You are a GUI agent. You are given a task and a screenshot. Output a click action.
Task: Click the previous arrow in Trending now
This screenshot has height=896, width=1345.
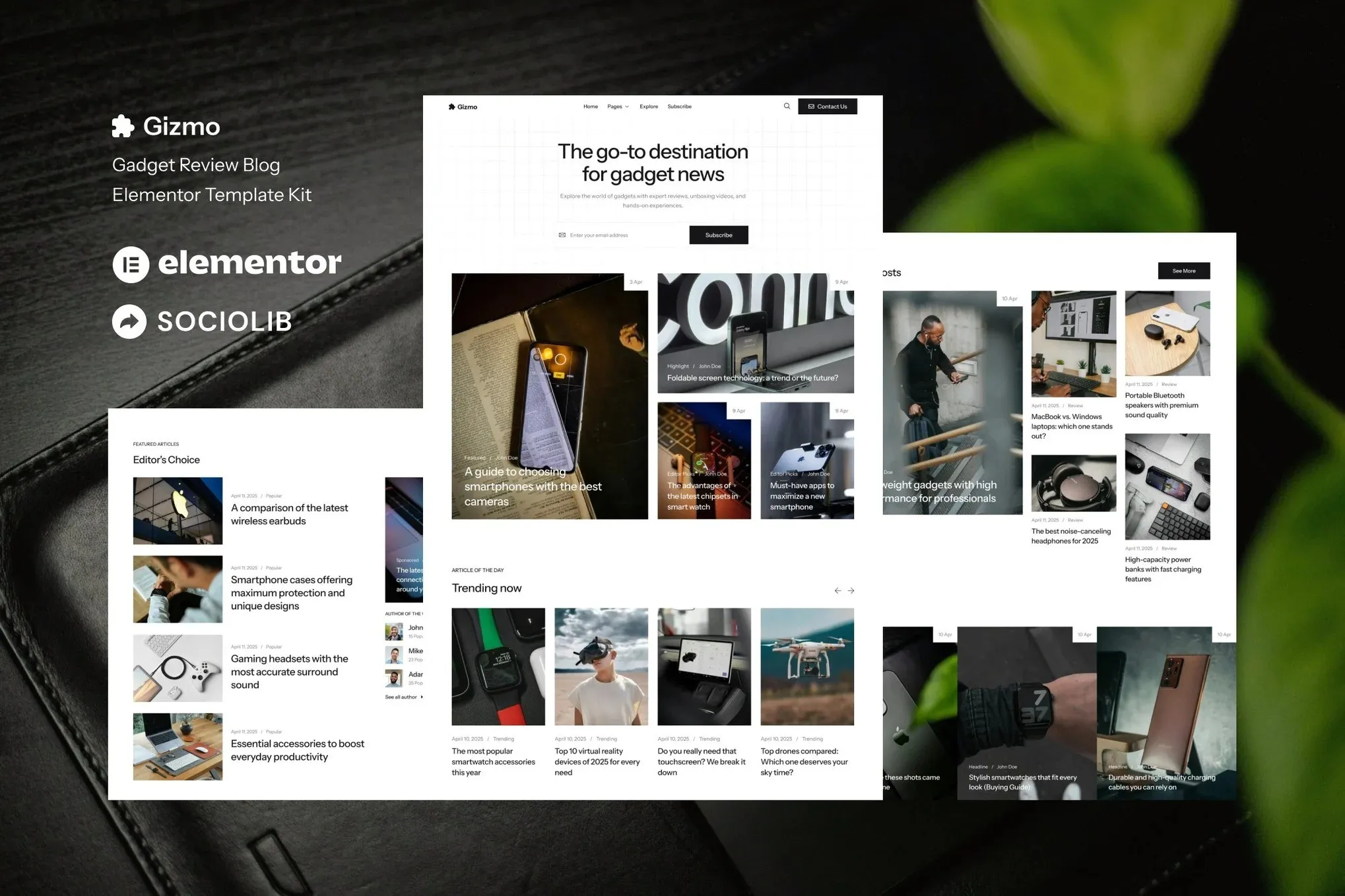click(x=837, y=591)
